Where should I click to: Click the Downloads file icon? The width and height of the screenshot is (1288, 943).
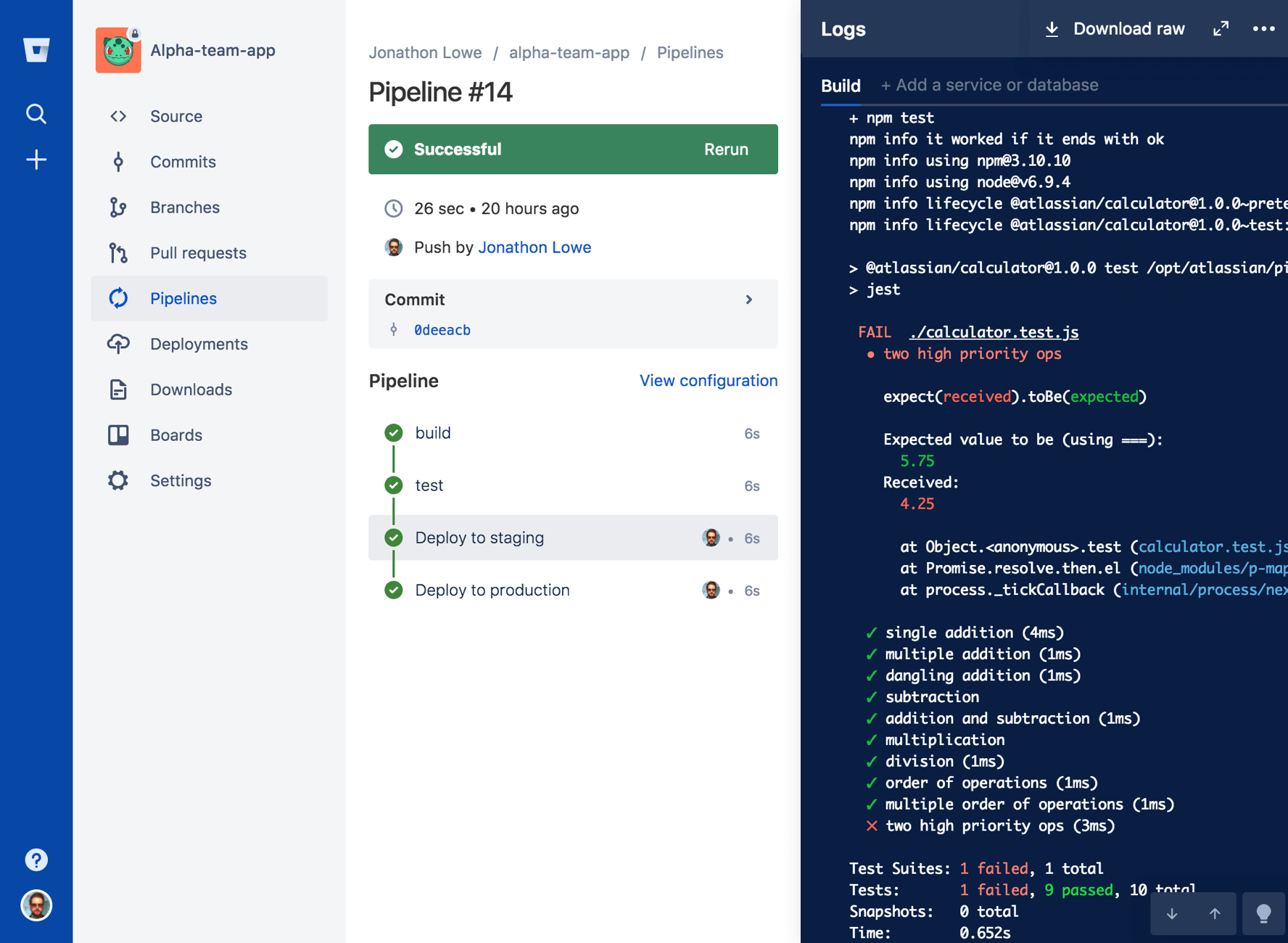[118, 390]
